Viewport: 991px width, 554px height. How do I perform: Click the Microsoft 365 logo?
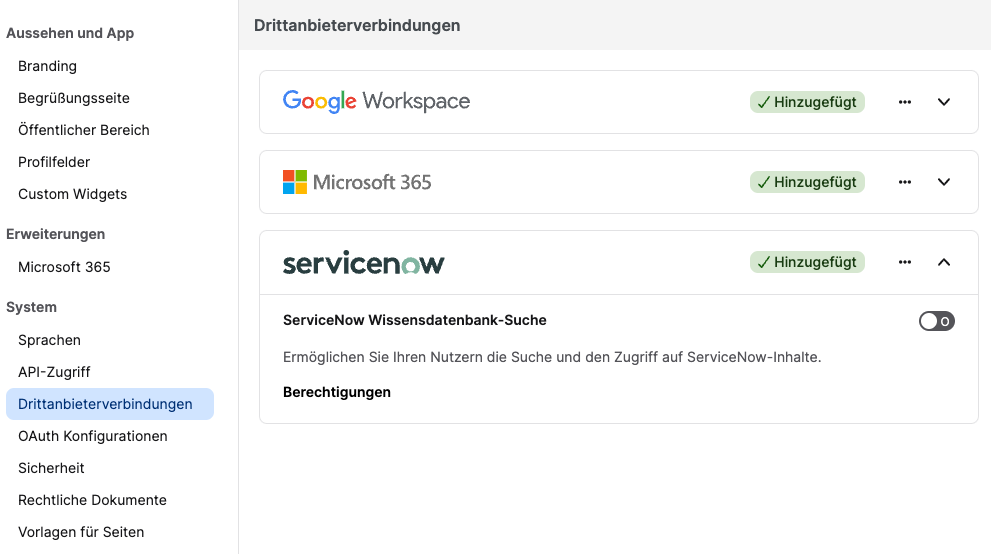coord(357,182)
